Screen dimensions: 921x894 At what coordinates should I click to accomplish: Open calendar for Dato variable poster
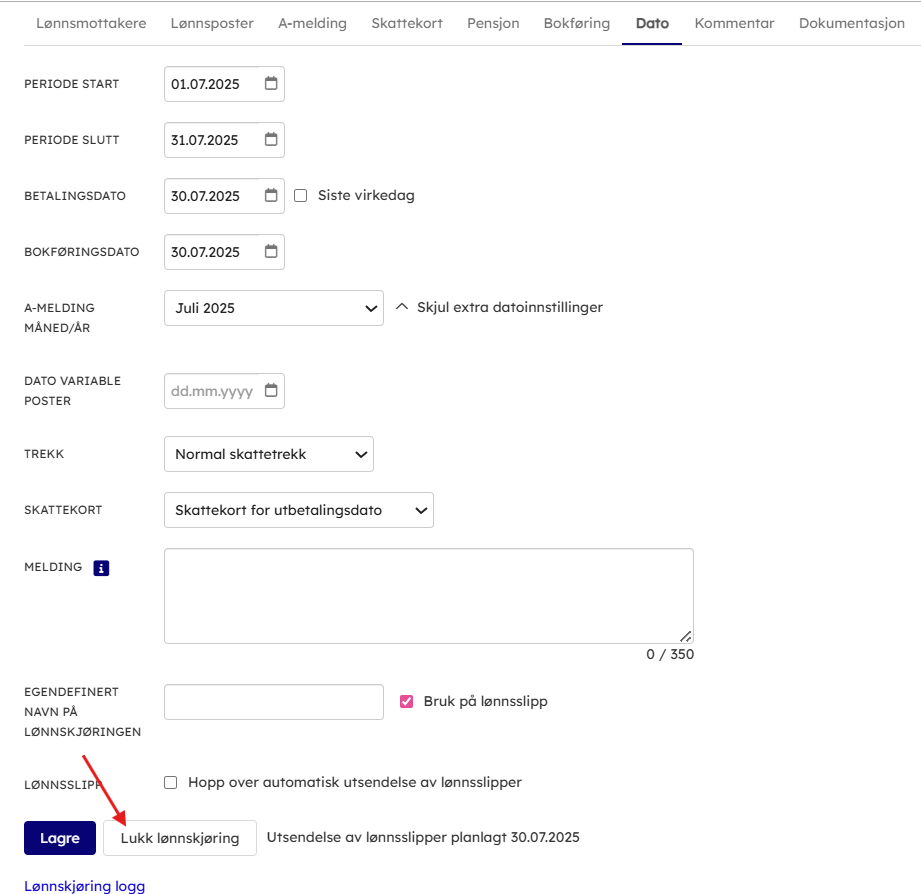(x=271, y=391)
